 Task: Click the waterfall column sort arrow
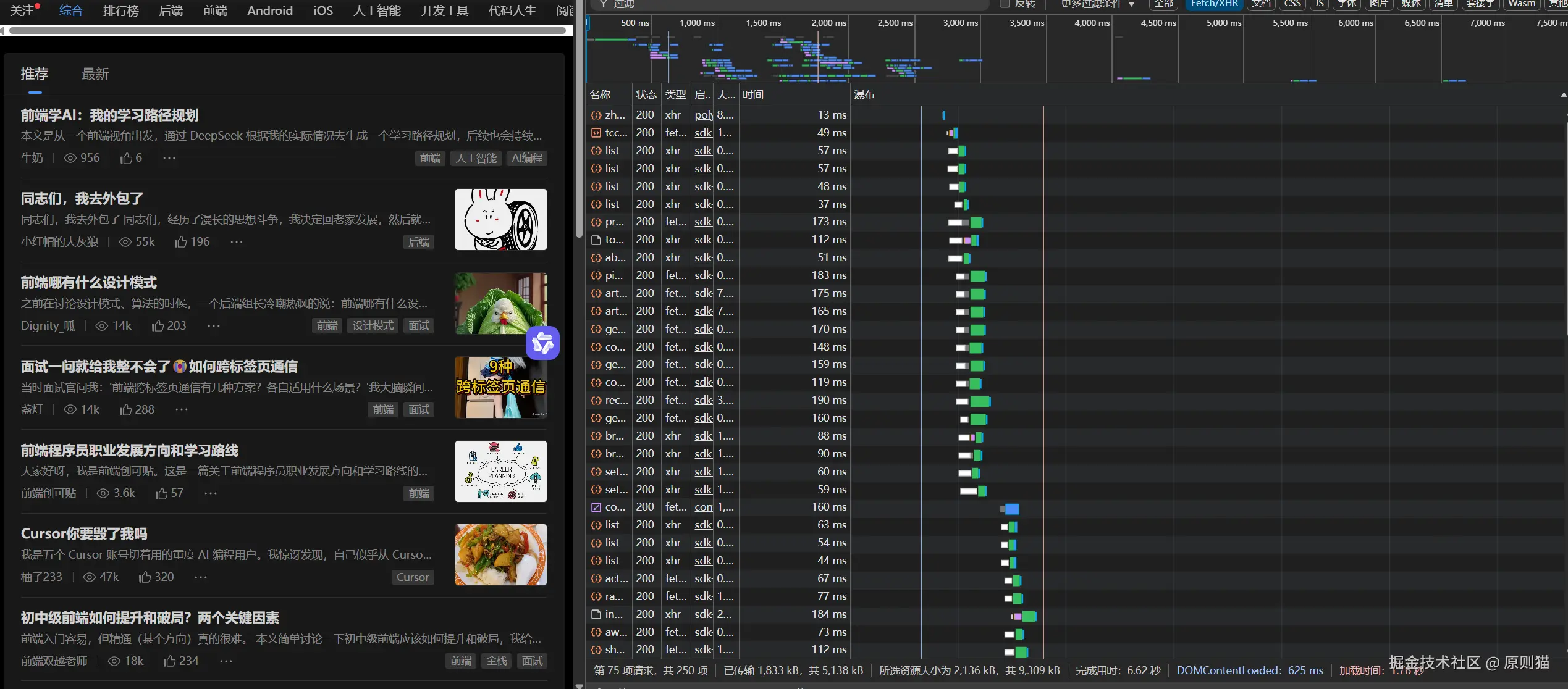coord(1562,95)
